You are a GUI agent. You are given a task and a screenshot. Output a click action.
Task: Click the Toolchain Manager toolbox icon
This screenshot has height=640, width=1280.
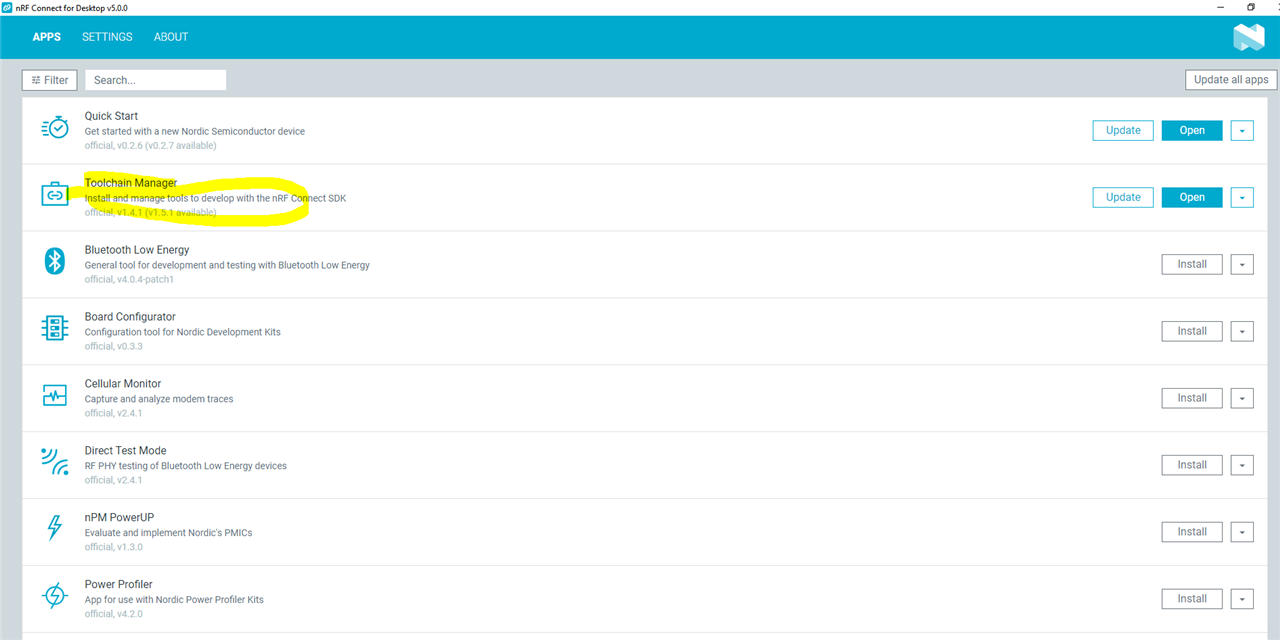click(x=54, y=195)
